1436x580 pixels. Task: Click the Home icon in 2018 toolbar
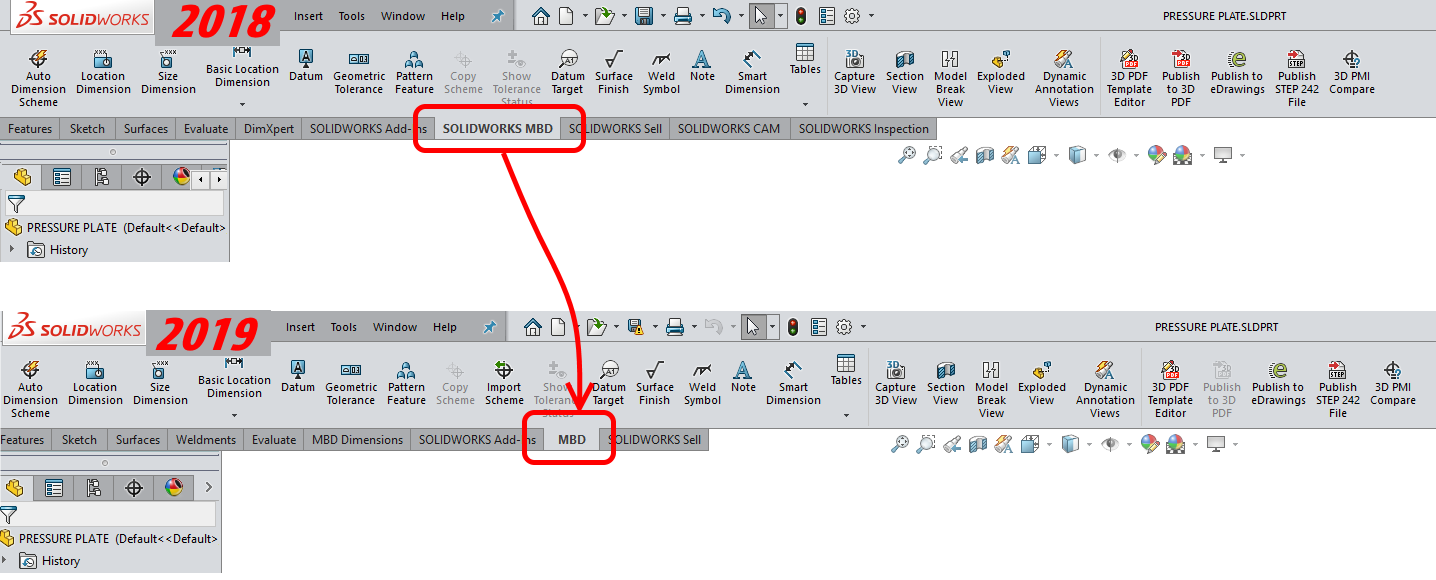pyautogui.click(x=540, y=16)
